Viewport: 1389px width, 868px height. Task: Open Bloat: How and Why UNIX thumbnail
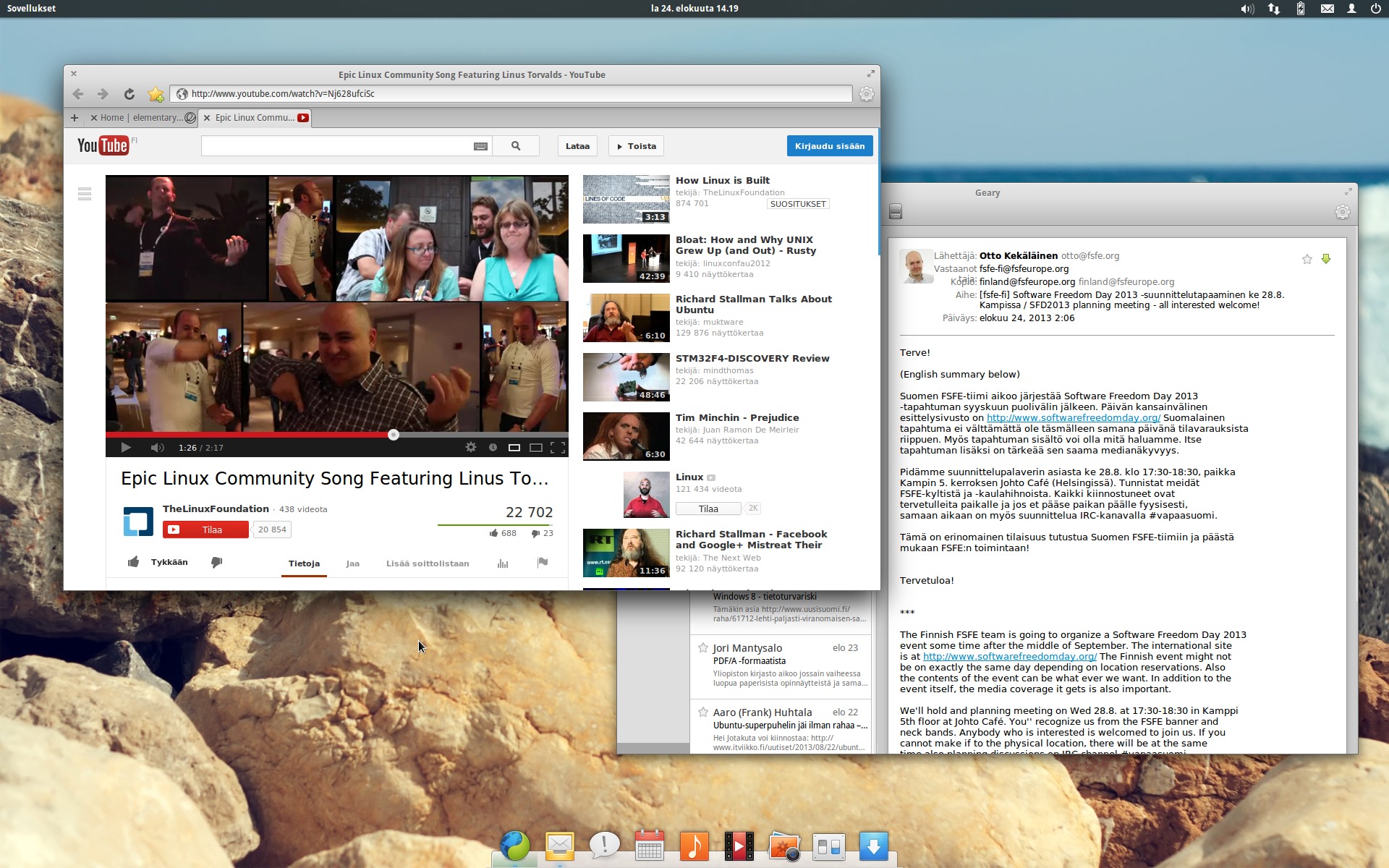point(626,258)
